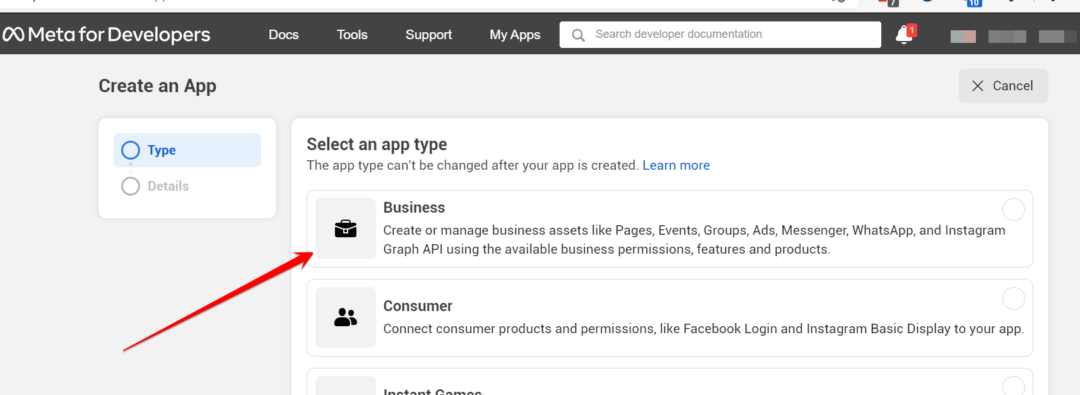Select the Type step in sidebar
This screenshot has height=395, width=1080.
[187, 150]
